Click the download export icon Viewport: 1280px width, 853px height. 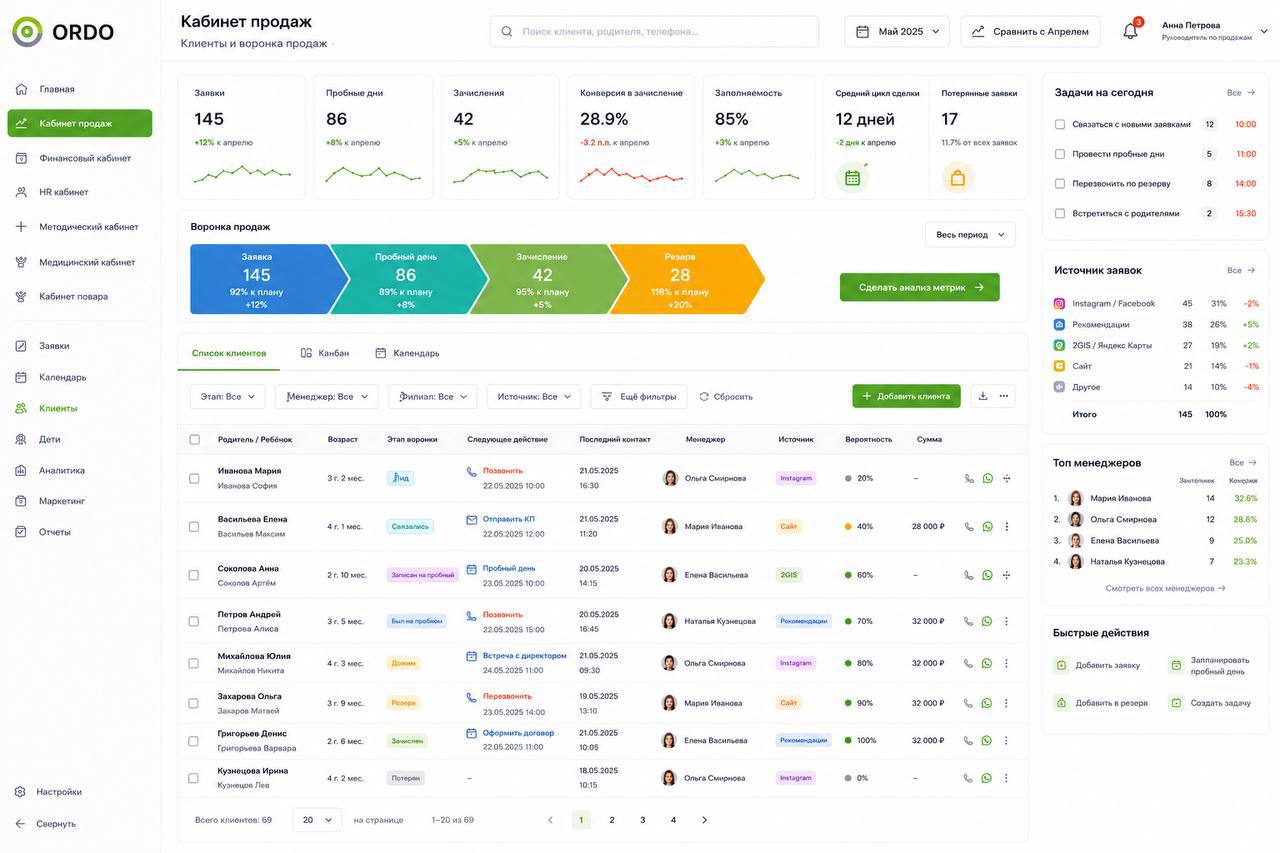(983, 396)
